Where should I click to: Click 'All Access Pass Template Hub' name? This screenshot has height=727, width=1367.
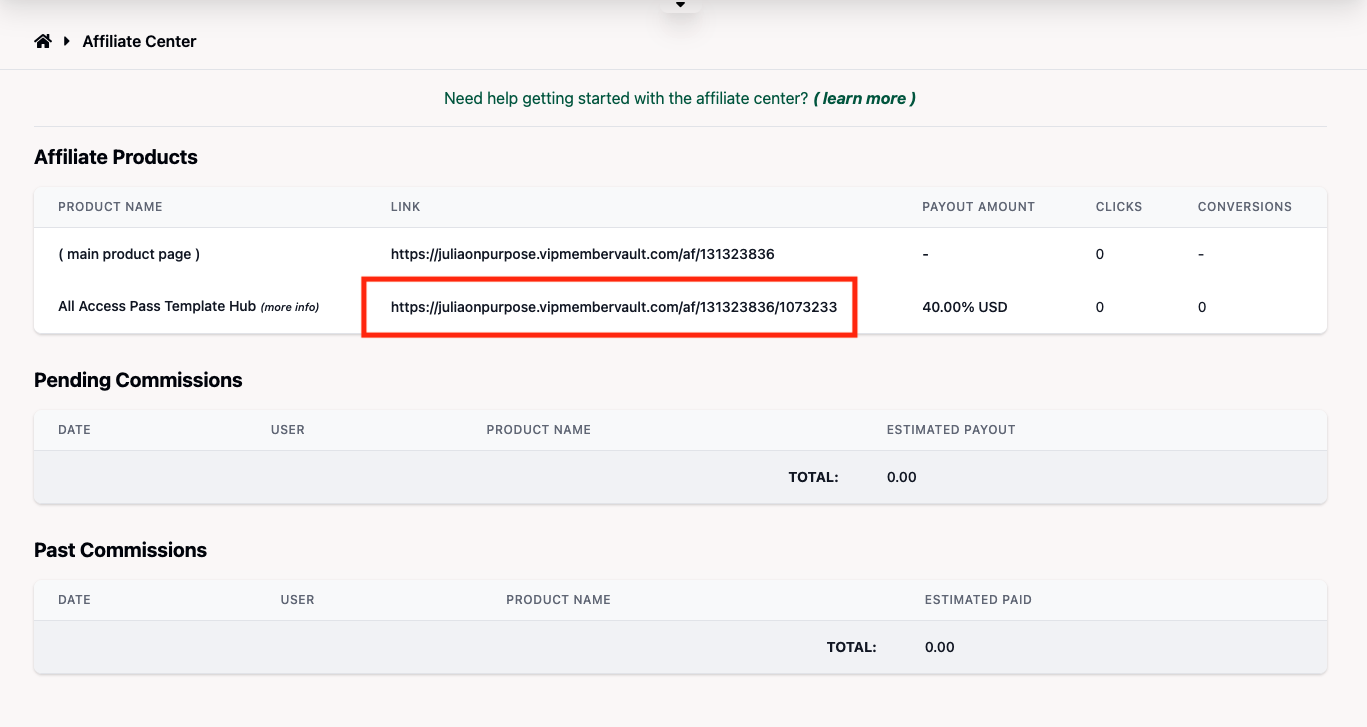(x=157, y=306)
